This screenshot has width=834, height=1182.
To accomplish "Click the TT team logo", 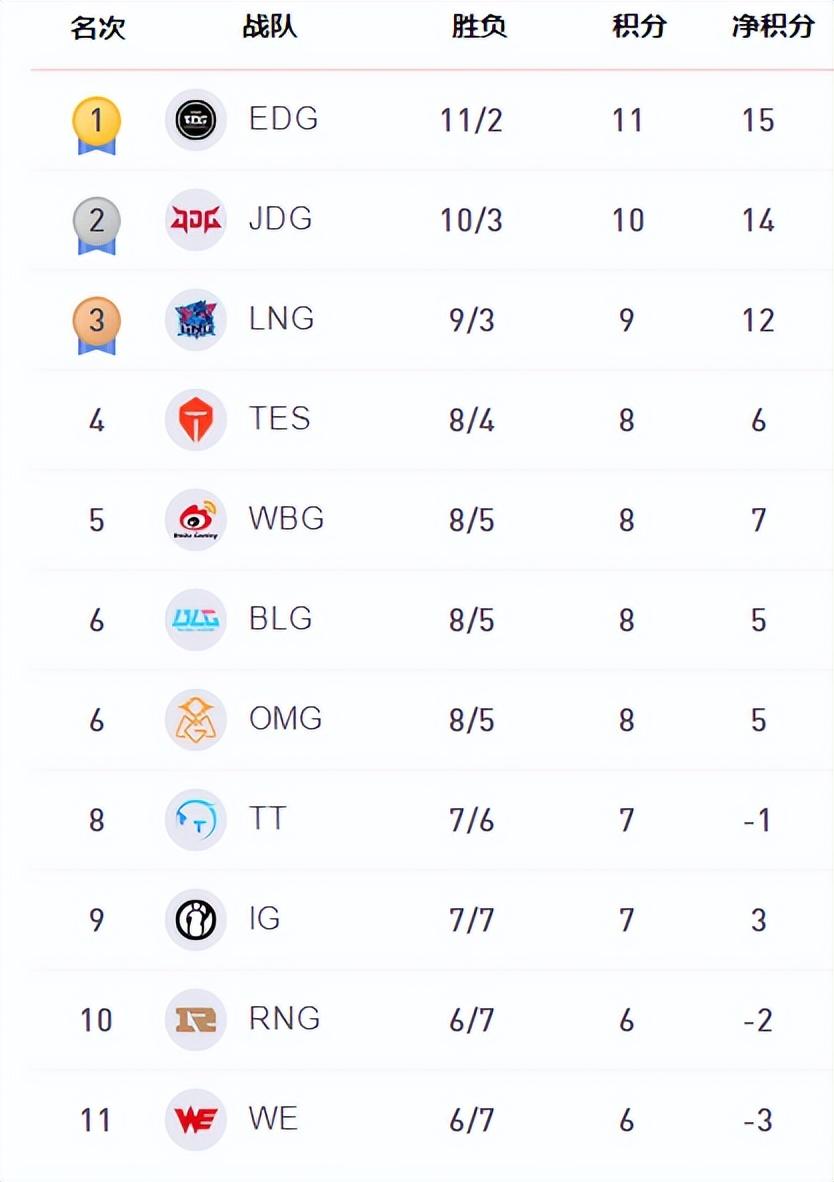I will click(x=195, y=820).
